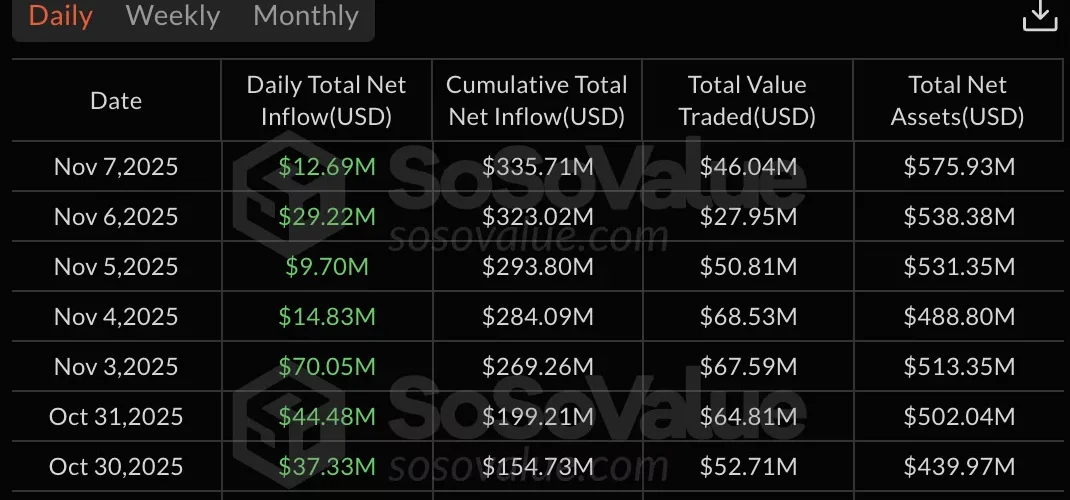Image resolution: width=1070 pixels, height=500 pixels.
Task: Select the $9.70M daily inflow value
Action: [x=327, y=266]
